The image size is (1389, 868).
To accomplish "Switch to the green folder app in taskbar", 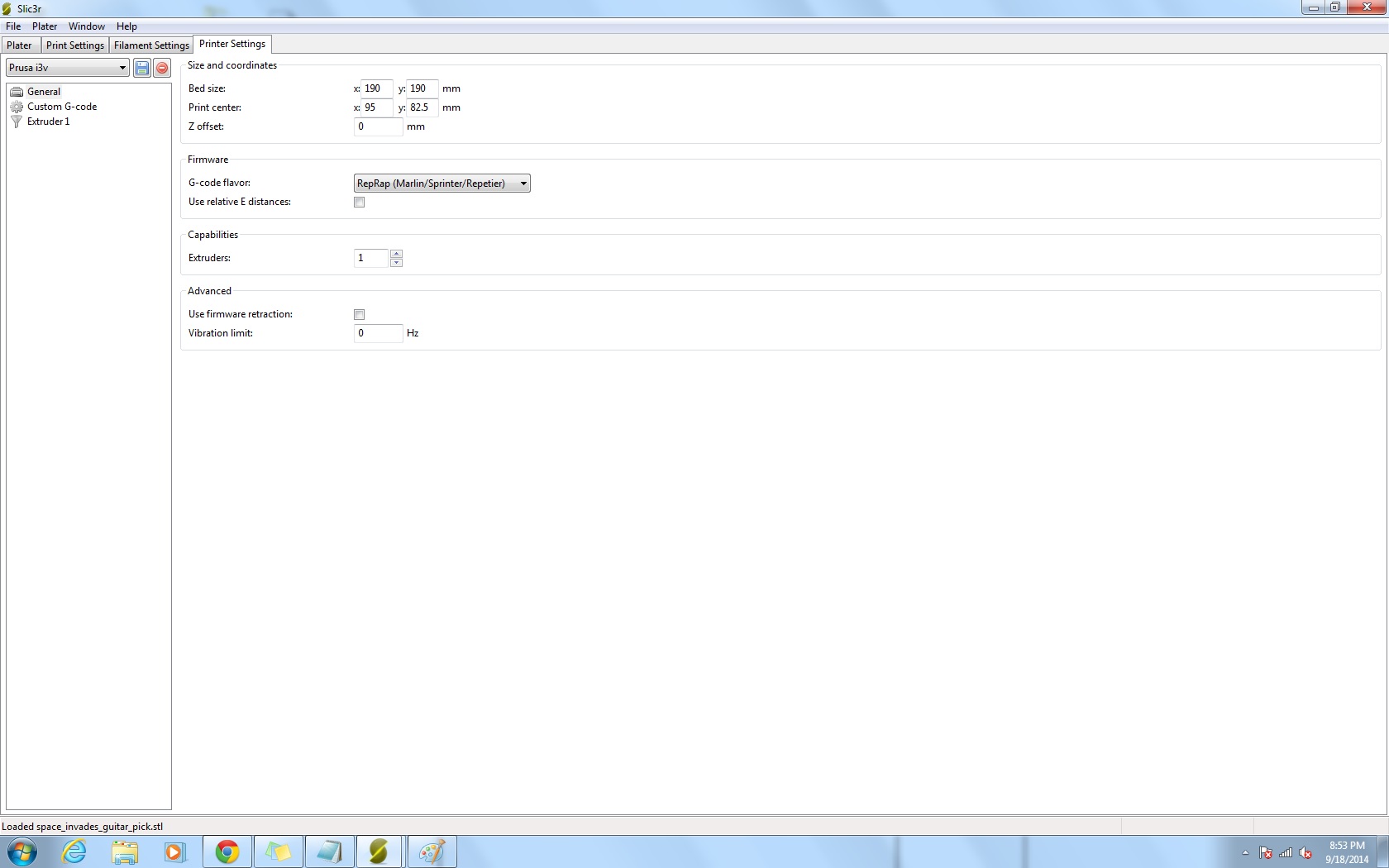I will point(279,851).
